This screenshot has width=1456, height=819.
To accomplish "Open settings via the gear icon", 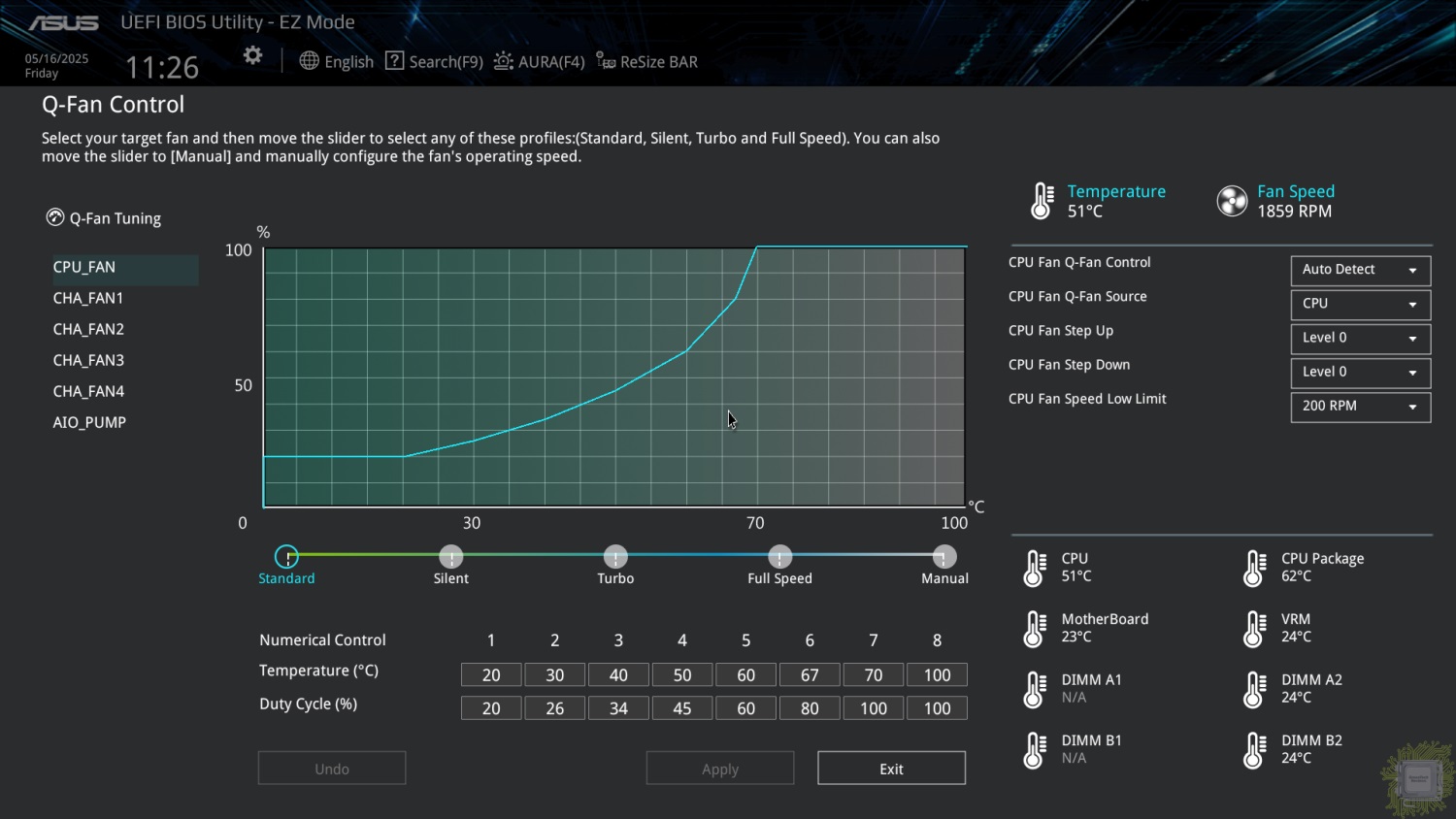I will pos(252,55).
